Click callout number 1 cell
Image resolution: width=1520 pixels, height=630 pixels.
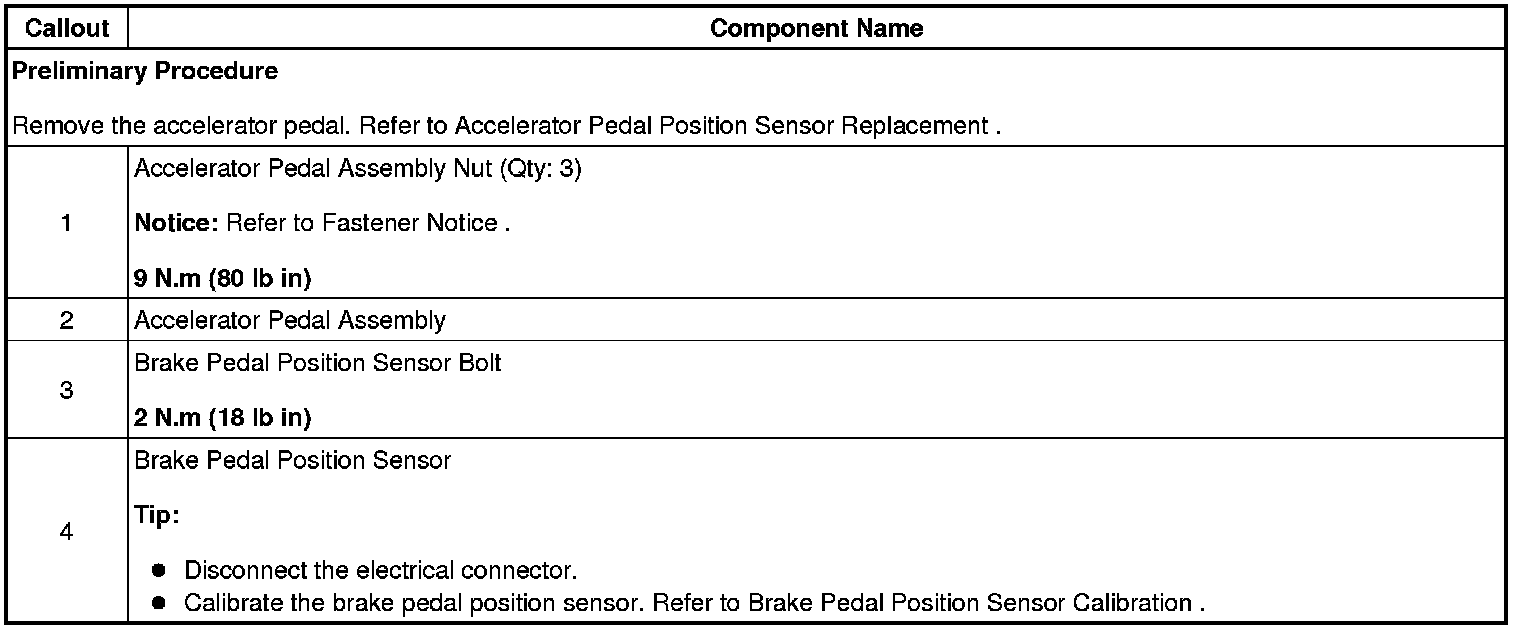[x=66, y=223]
